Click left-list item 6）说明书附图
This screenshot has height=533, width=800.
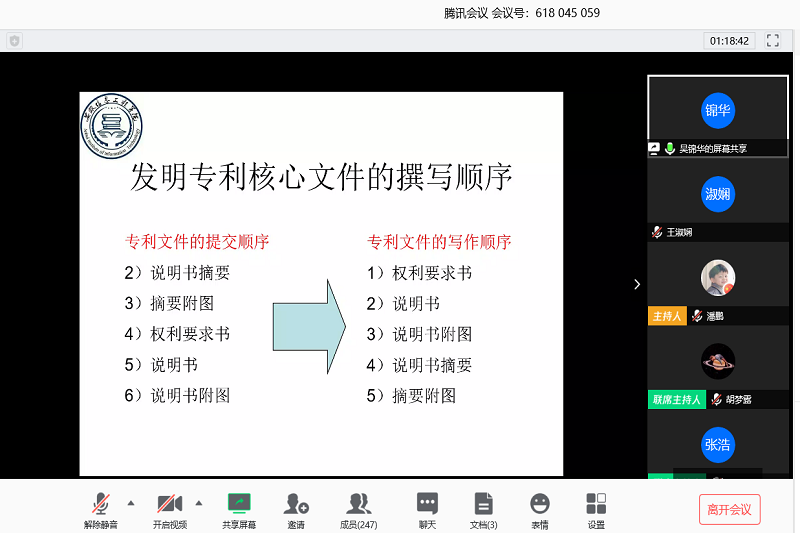click(x=177, y=395)
